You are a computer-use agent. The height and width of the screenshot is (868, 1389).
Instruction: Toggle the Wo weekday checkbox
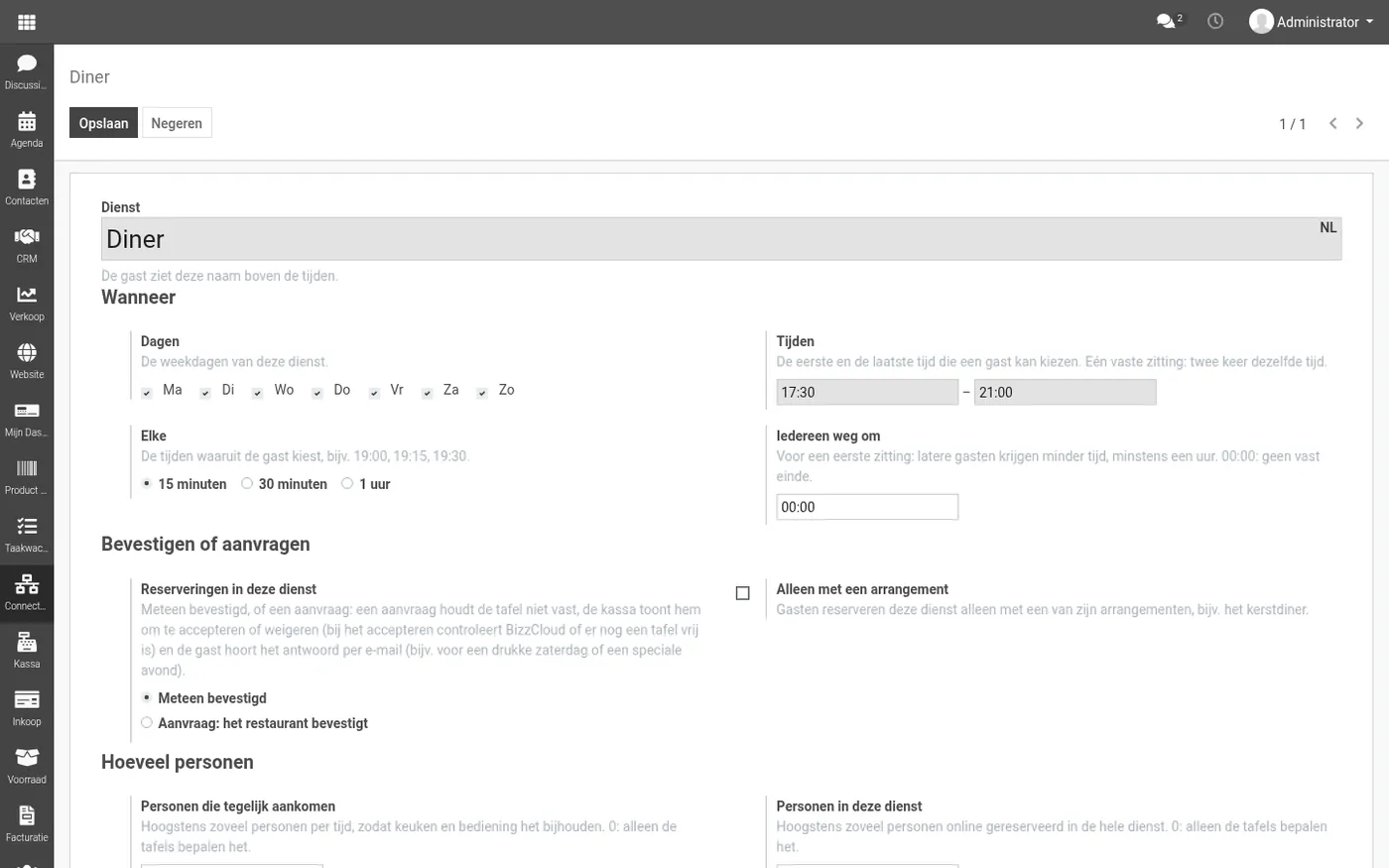(257, 393)
